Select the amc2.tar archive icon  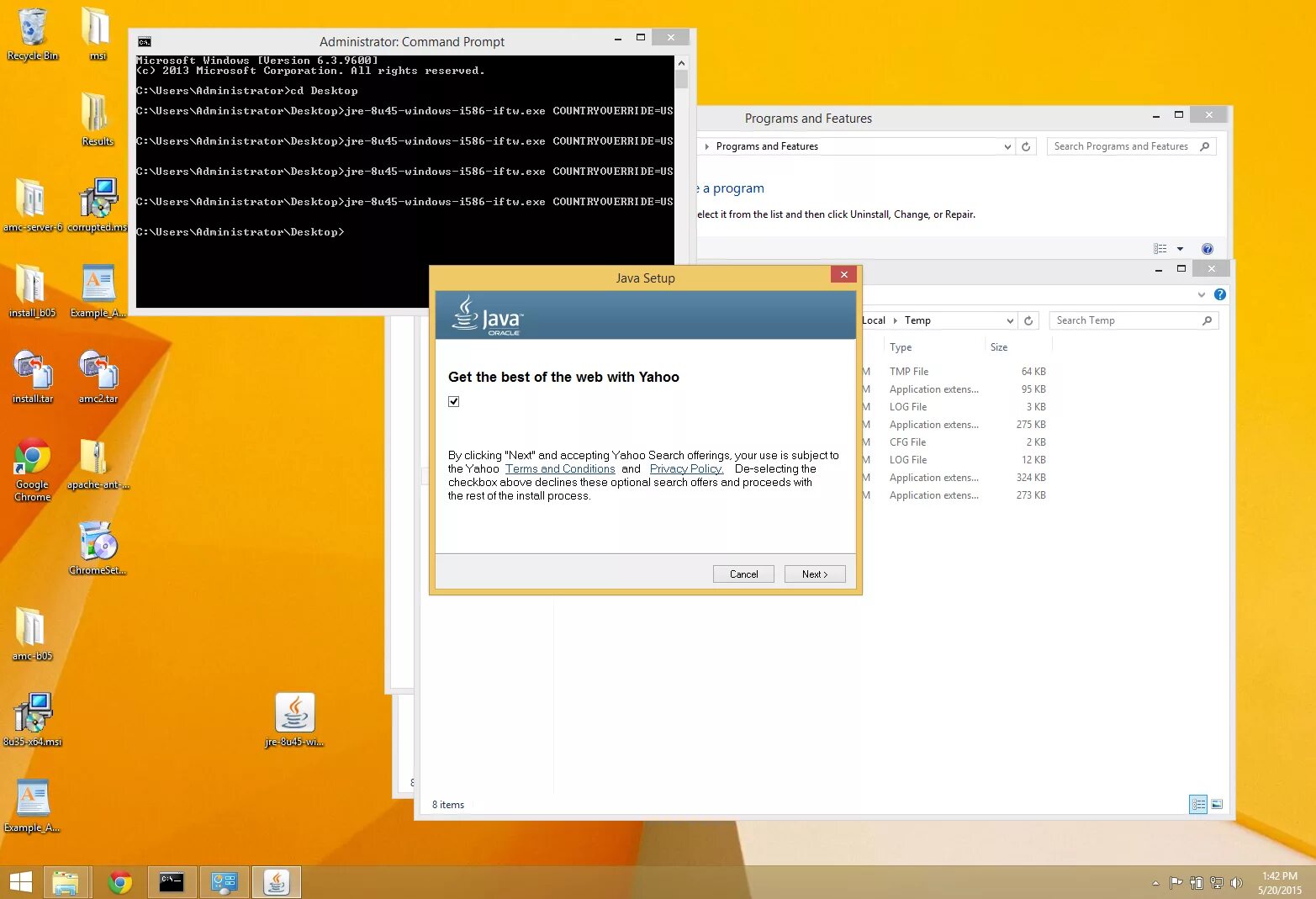pos(98,377)
